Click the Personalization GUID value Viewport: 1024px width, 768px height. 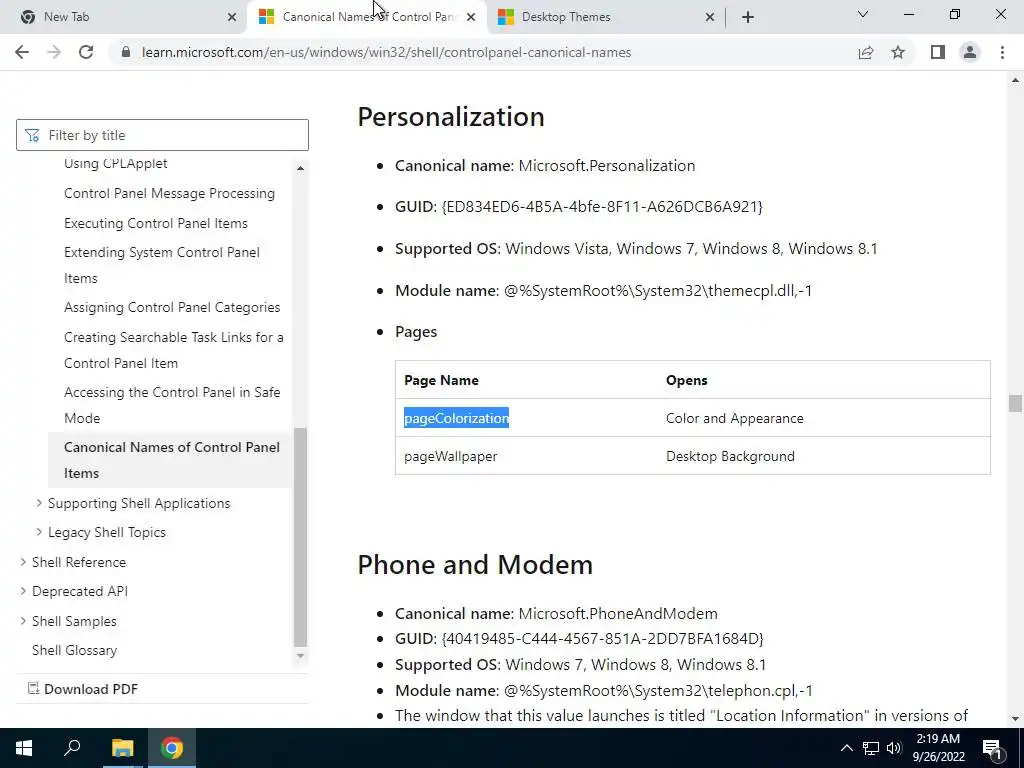(602, 206)
